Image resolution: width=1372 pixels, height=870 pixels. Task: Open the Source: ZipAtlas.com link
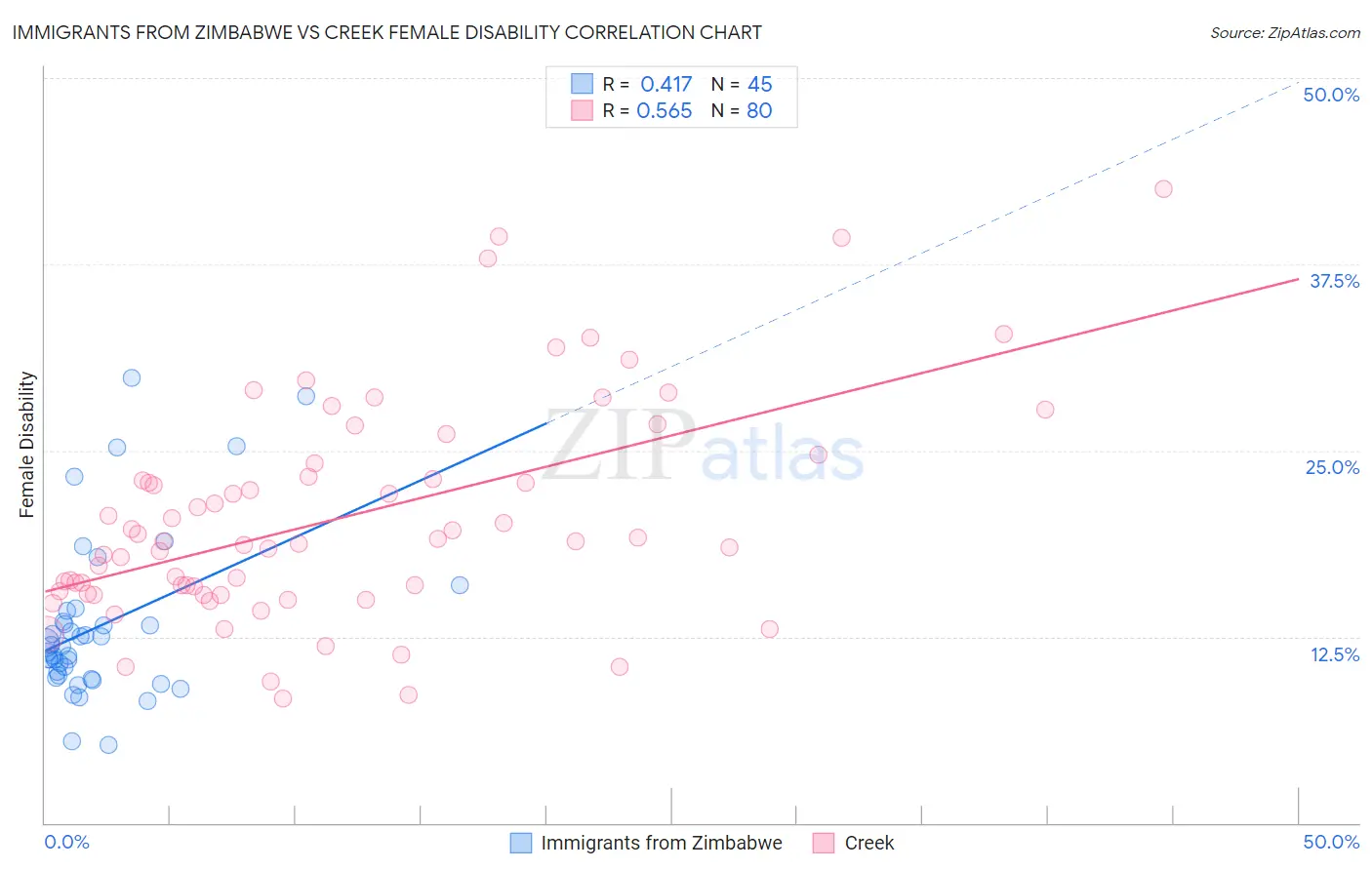(1285, 32)
